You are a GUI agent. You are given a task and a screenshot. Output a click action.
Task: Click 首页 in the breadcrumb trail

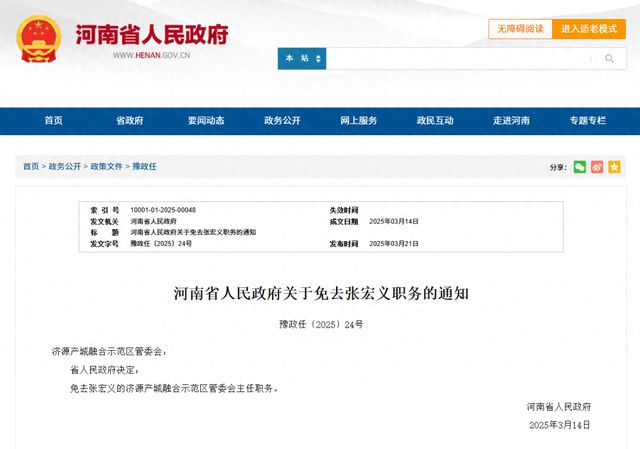(31, 167)
